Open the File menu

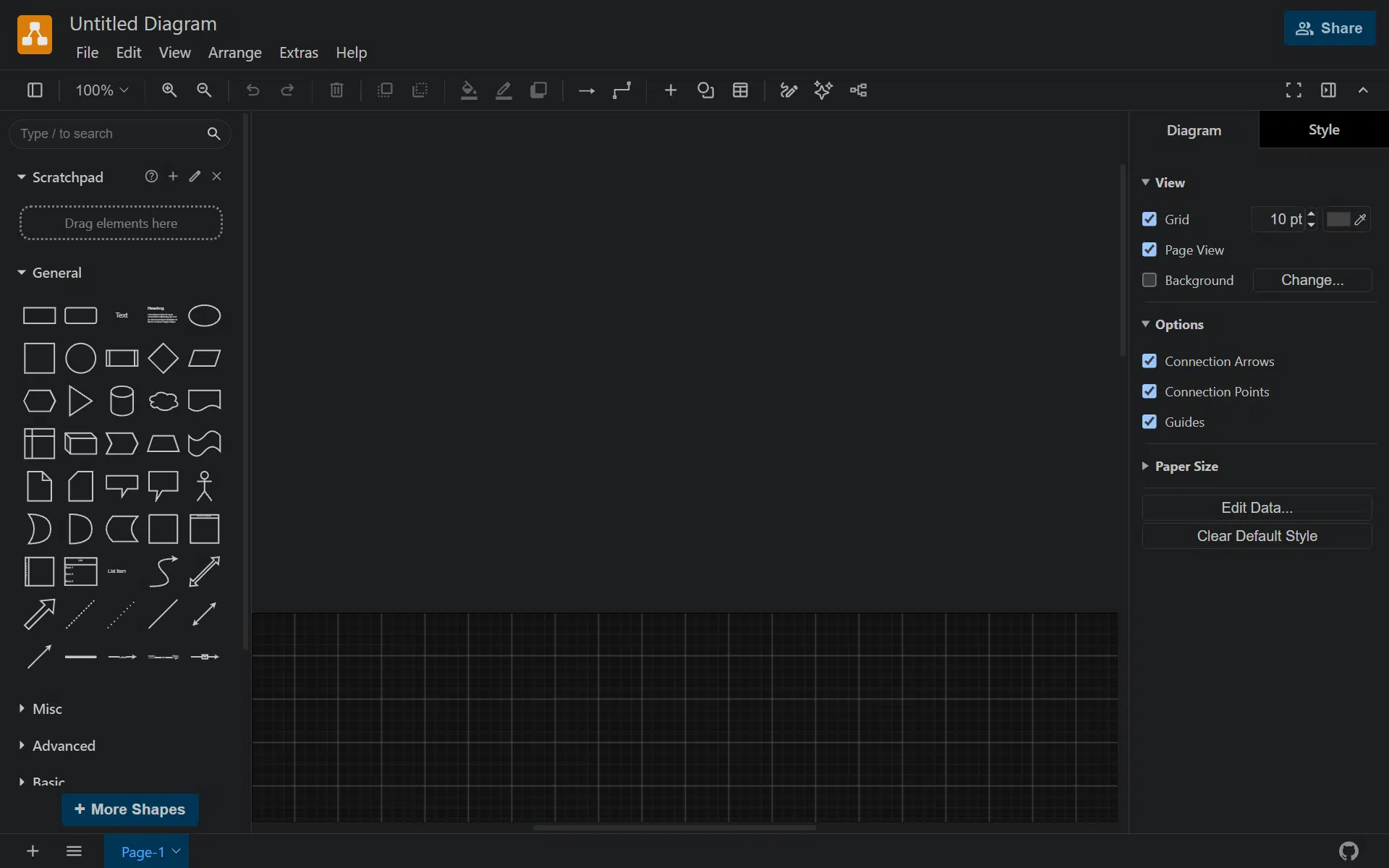(87, 53)
